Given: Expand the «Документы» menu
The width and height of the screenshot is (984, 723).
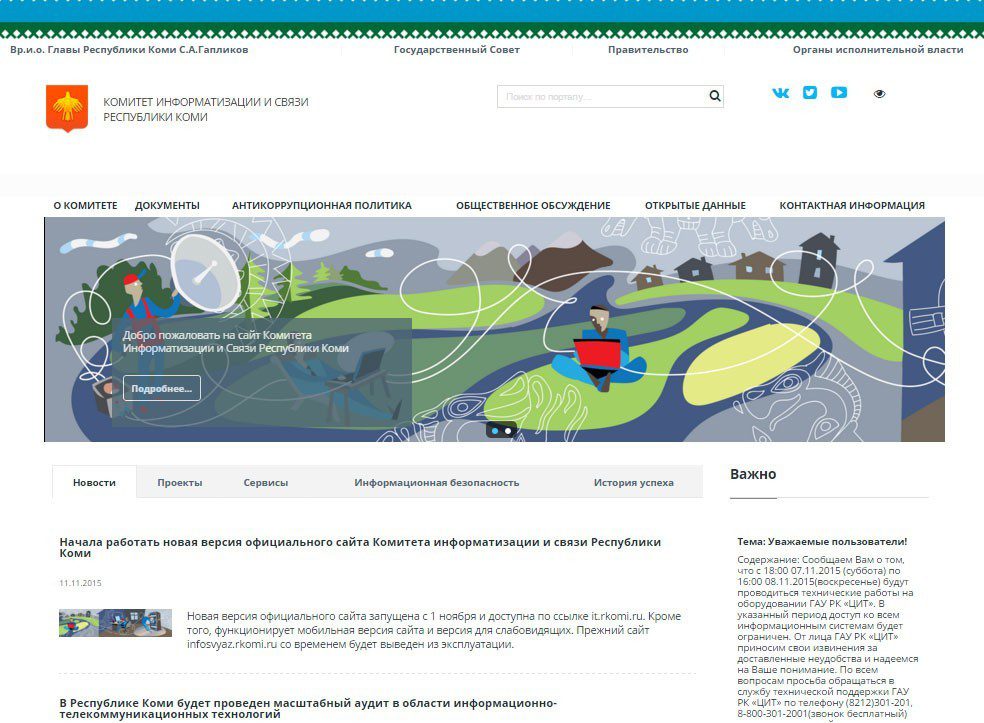Looking at the screenshot, I should tap(167, 206).
